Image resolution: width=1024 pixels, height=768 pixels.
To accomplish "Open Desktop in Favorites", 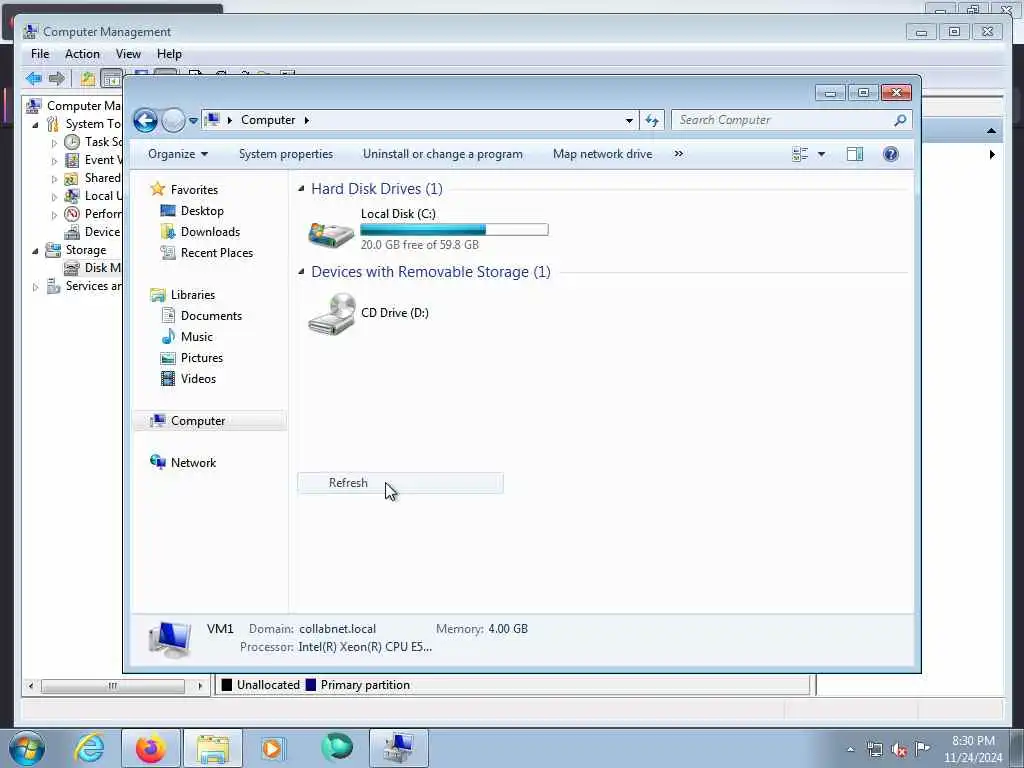I will pyautogui.click(x=202, y=211).
